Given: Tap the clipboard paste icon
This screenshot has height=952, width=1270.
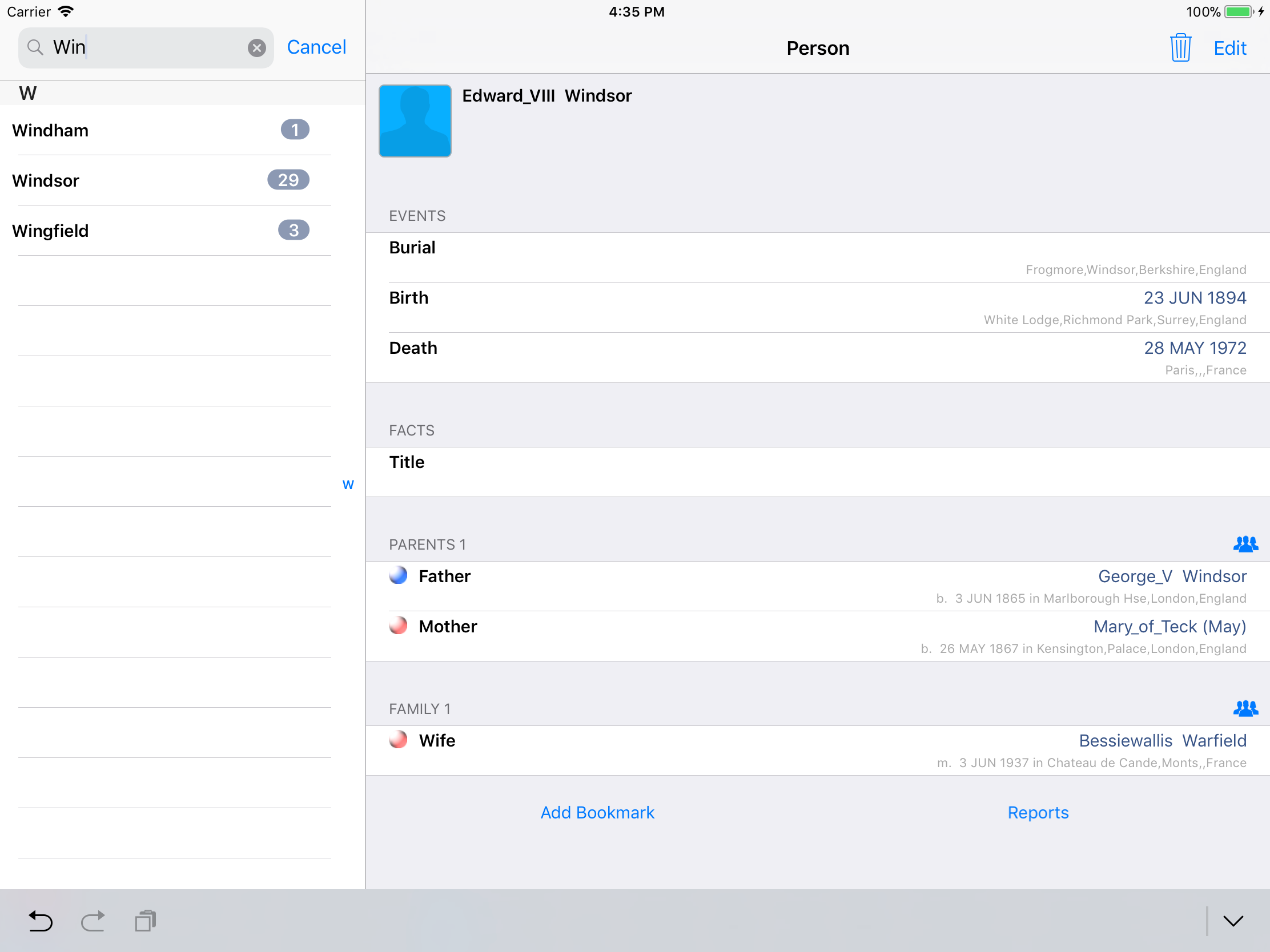Looking at the screenshot, I should pyautogui.click(x=145, y=921).
